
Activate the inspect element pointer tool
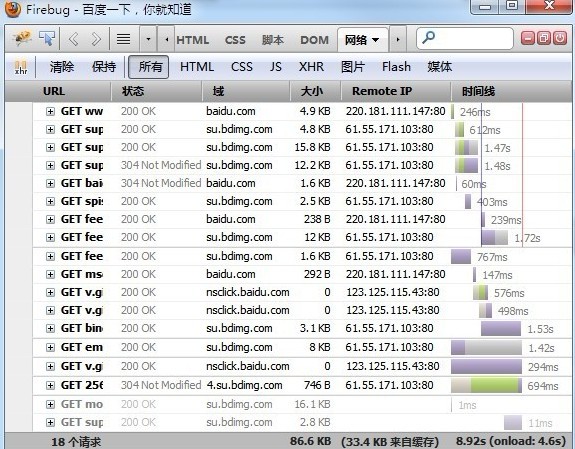(47, 38)
